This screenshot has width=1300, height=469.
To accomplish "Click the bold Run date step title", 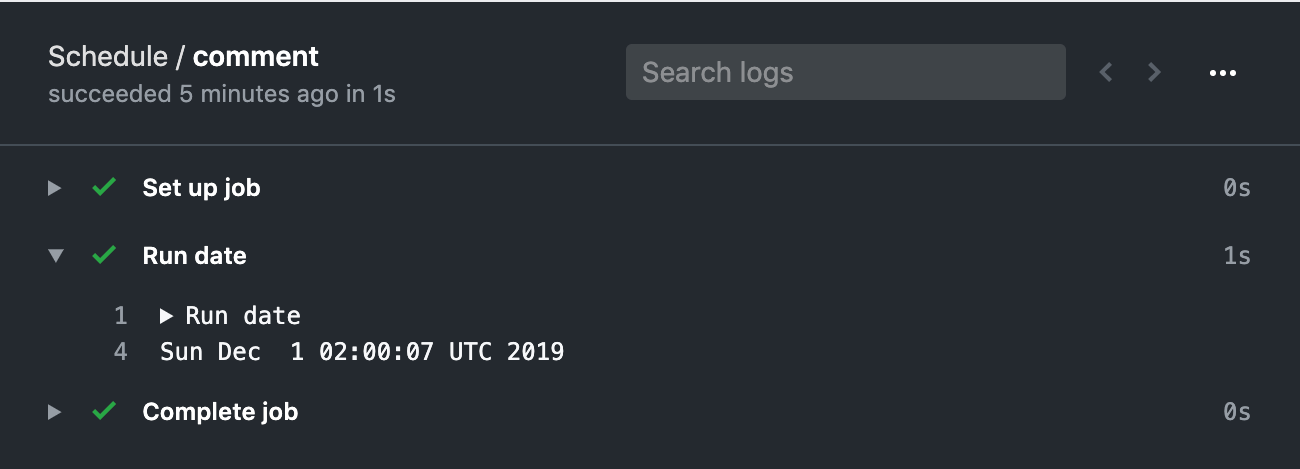I will click(194, 256).
